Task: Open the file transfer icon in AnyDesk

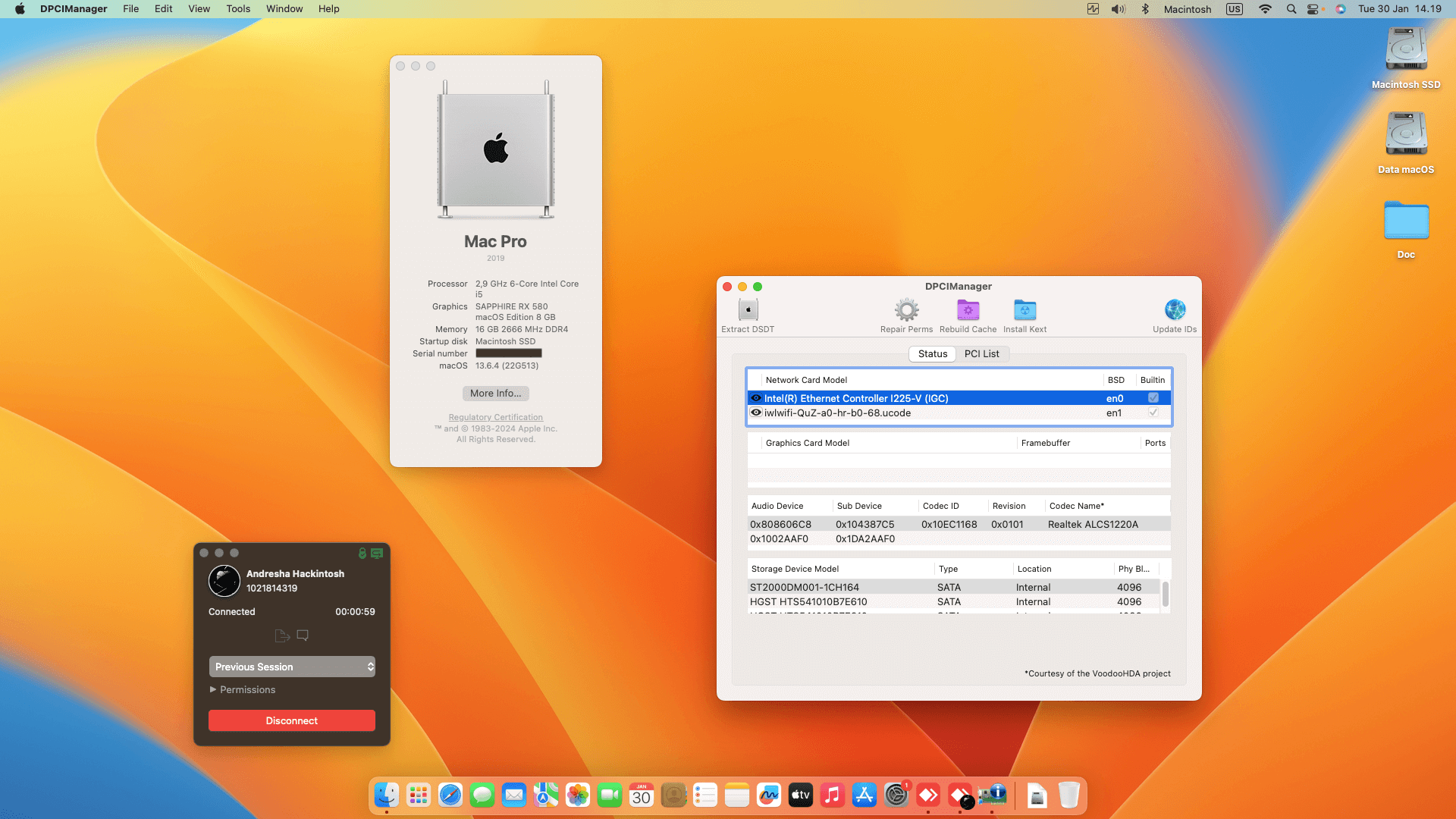Action: tap(281, 635)
